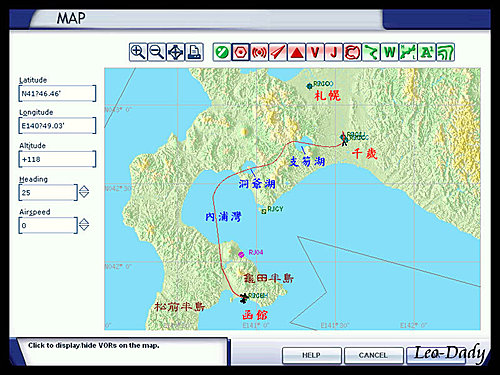Show ILS feathers with the red wedge icon
This screenshot has height=375, width=500.
[278, 52]
